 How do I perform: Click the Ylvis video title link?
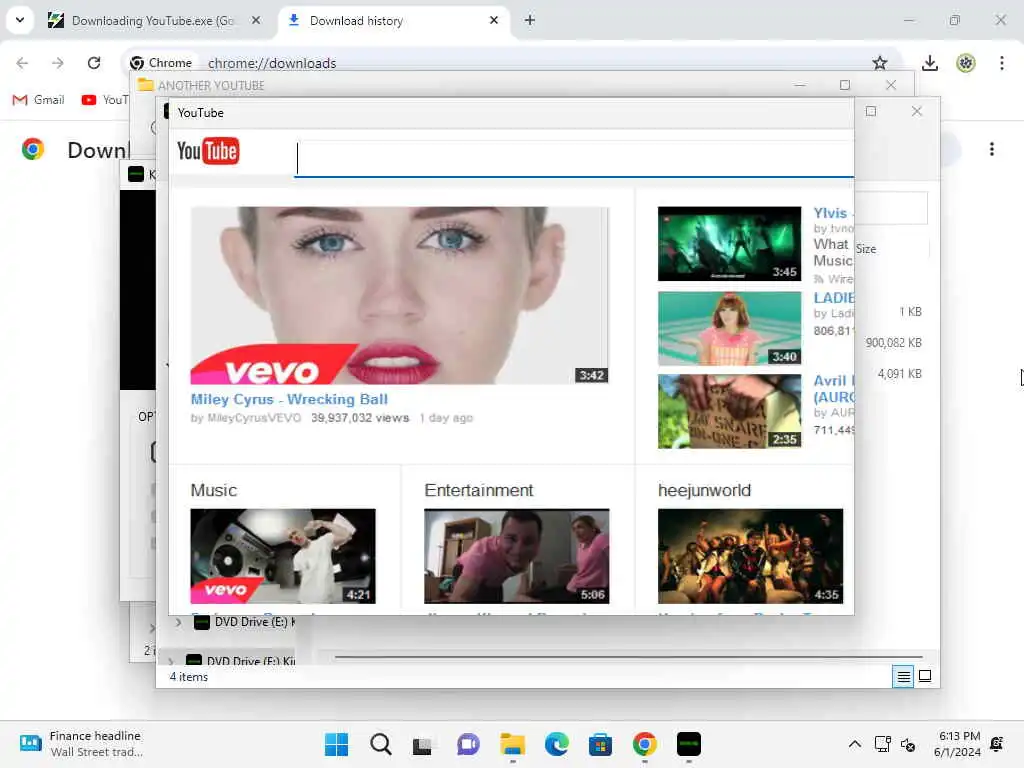[x=831, y=213]
